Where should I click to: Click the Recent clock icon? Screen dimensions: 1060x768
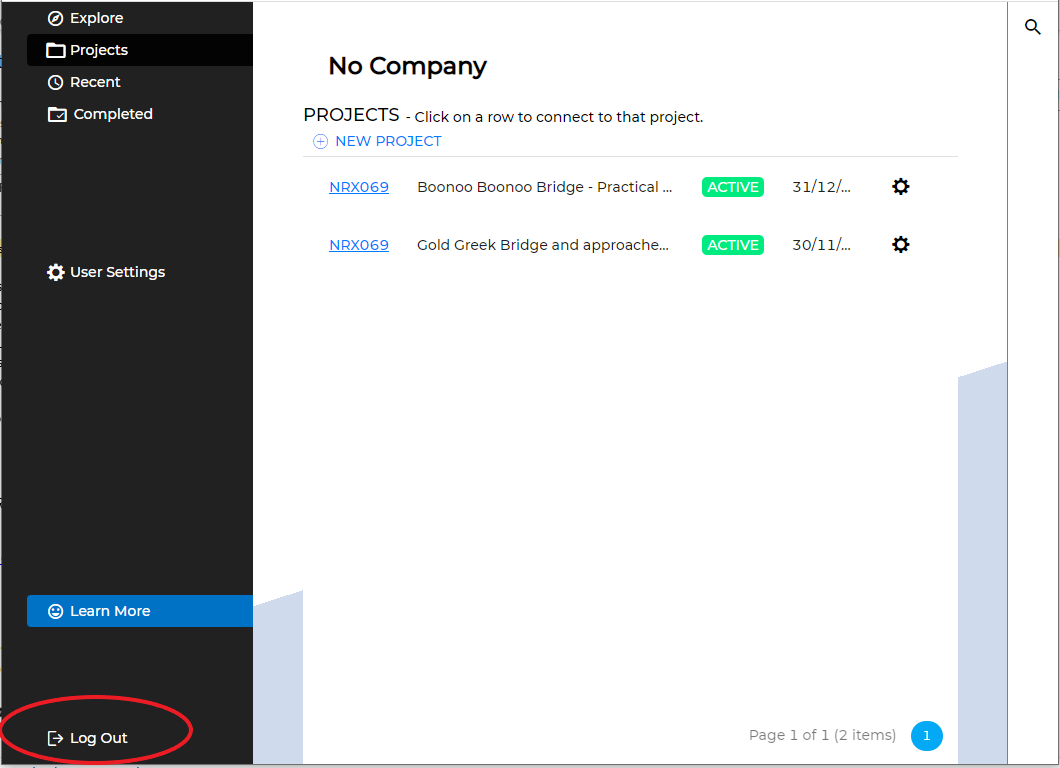point(56,82)
